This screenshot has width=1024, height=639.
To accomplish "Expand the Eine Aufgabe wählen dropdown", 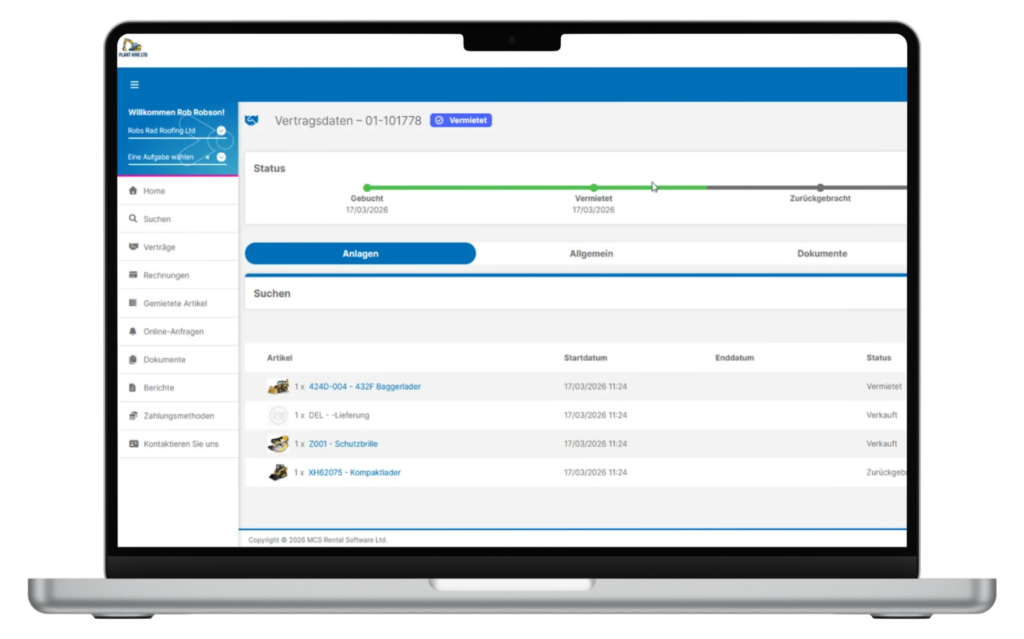I will 221,157.
